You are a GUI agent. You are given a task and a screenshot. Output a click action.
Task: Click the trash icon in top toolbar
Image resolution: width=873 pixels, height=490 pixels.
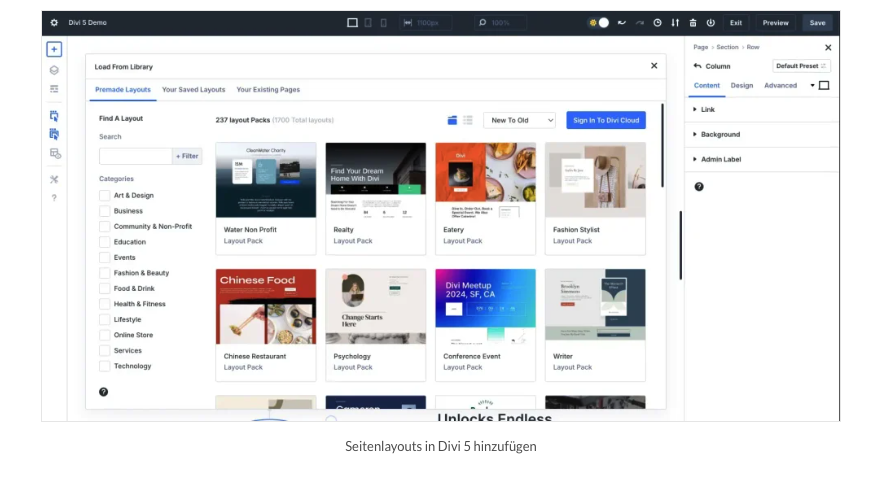(x=693, y=22)
